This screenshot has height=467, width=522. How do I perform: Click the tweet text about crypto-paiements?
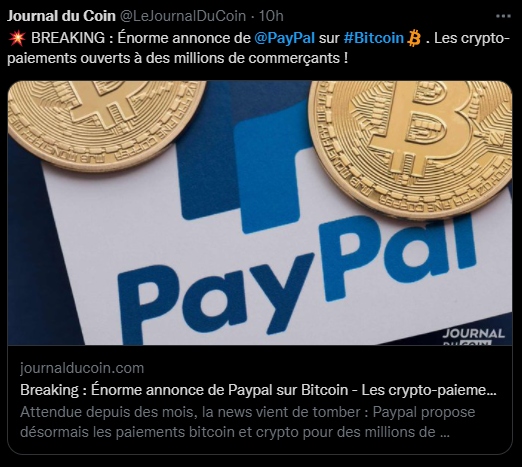[258, 48]
